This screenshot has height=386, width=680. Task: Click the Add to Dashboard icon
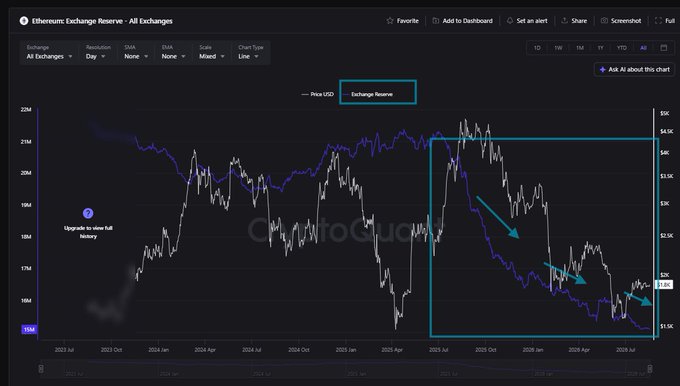[436, 21]
